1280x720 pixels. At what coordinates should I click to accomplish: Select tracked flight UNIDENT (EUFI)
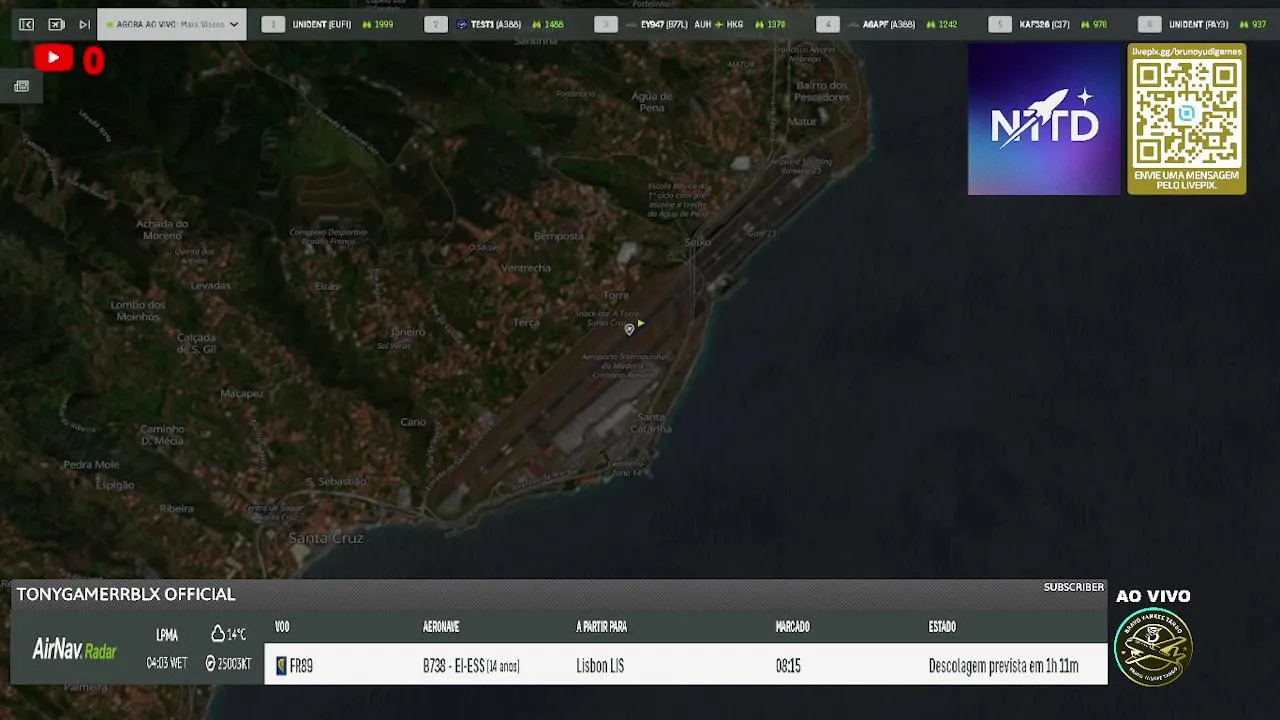(x=321, y=24)
